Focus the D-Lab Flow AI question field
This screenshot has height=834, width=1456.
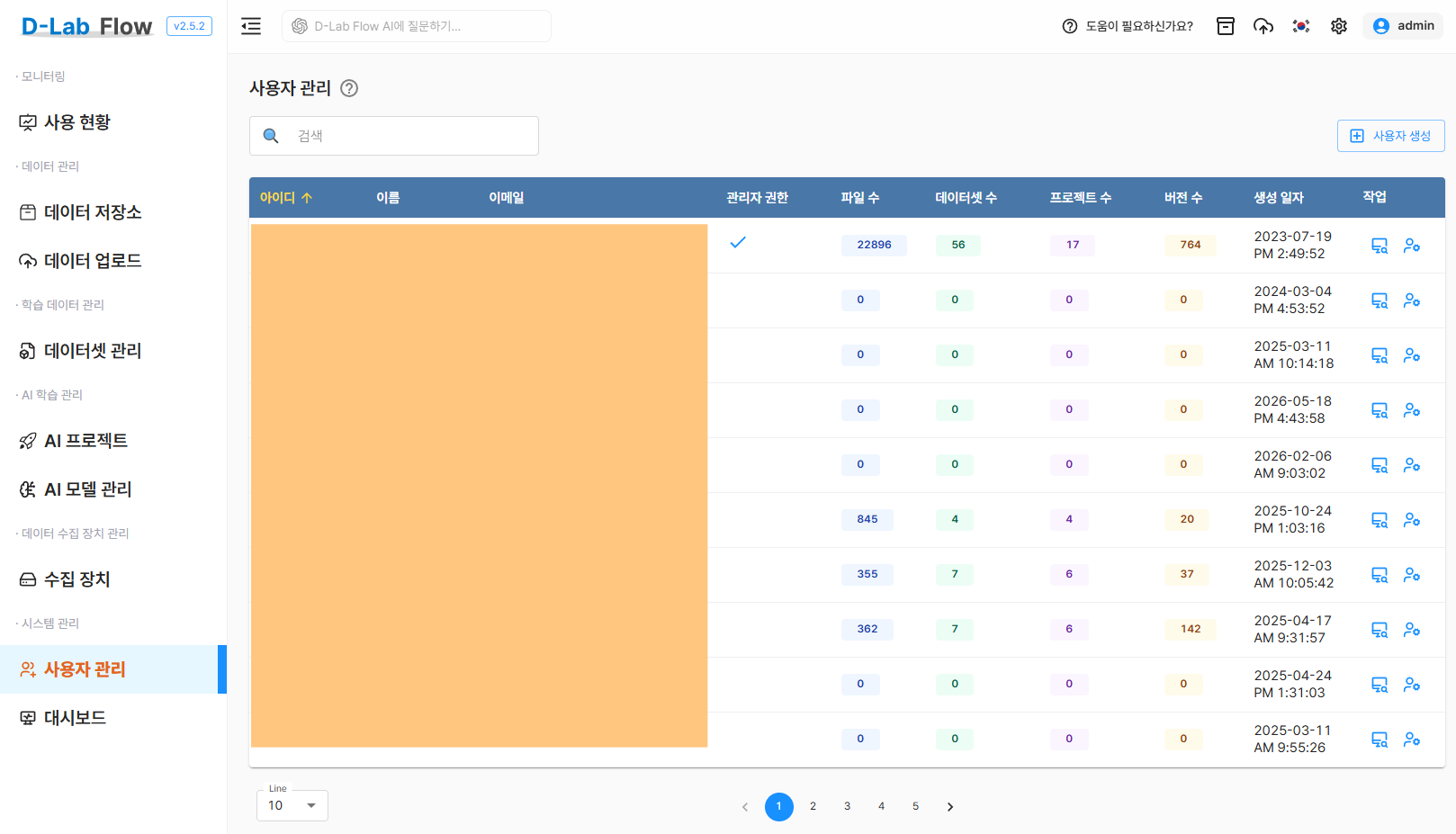pyautogui.click(x=417, y=26)
